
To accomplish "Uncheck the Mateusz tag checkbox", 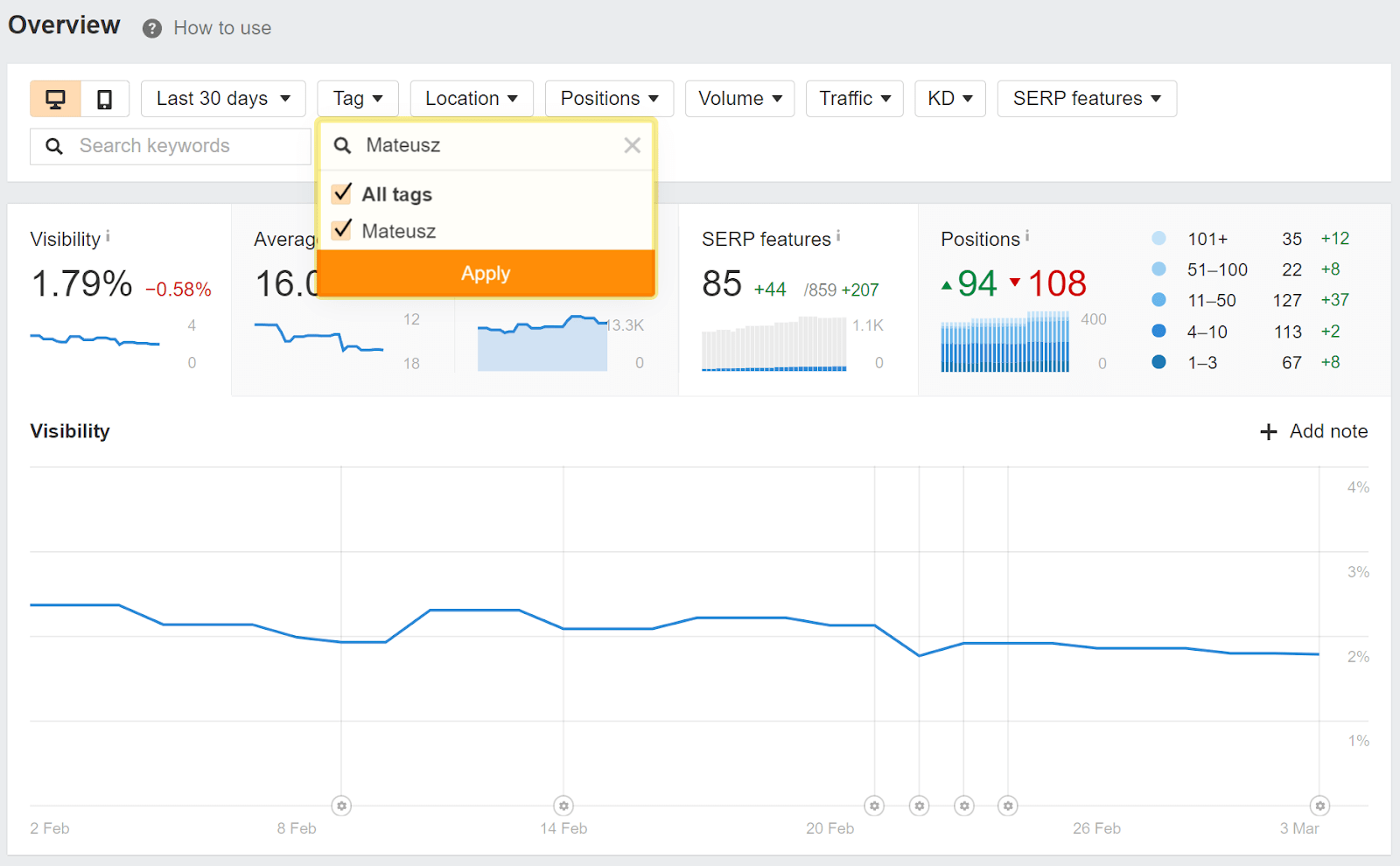I will point(341,230).
